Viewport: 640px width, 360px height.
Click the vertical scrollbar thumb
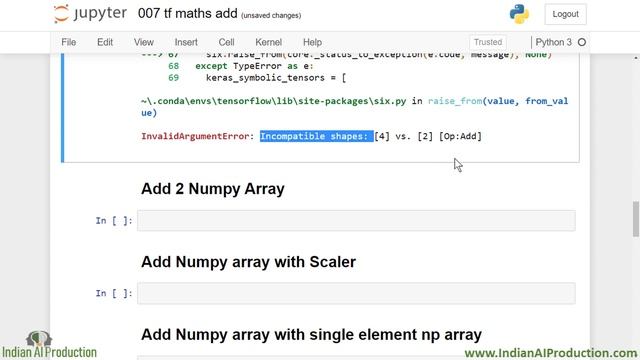click(636, 219)
